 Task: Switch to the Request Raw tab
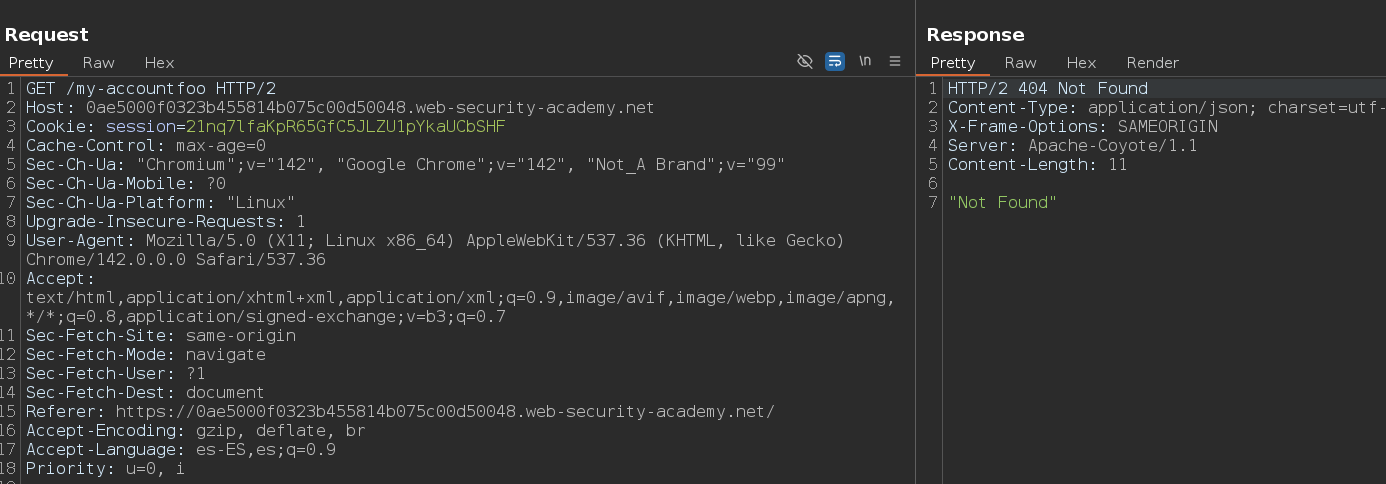[x=98, y=62]
